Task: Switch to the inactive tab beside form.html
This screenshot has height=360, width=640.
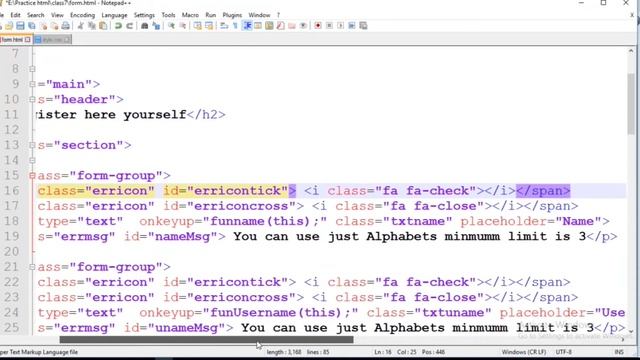Action: 52,40
